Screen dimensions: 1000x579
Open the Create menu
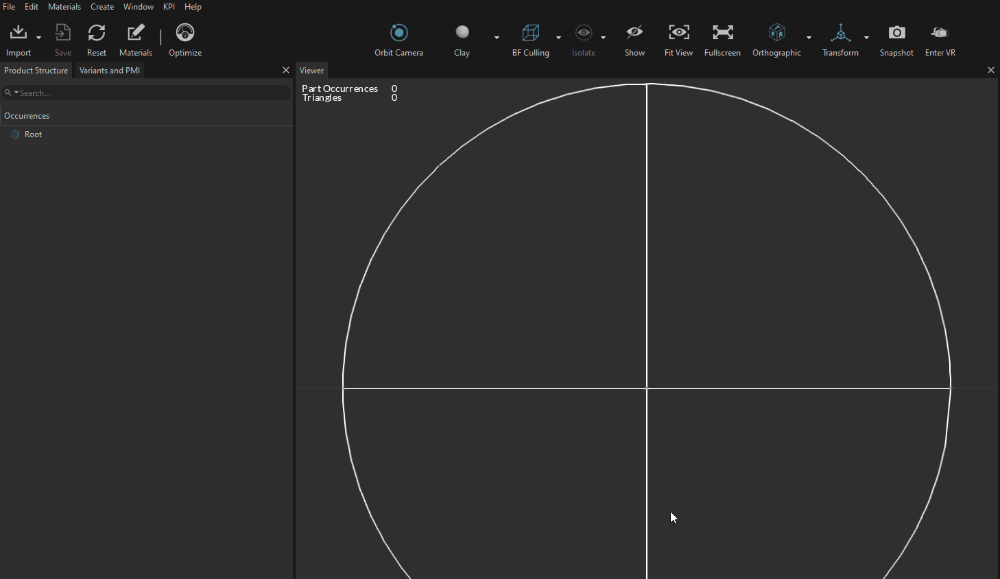[x=102, y=7]
